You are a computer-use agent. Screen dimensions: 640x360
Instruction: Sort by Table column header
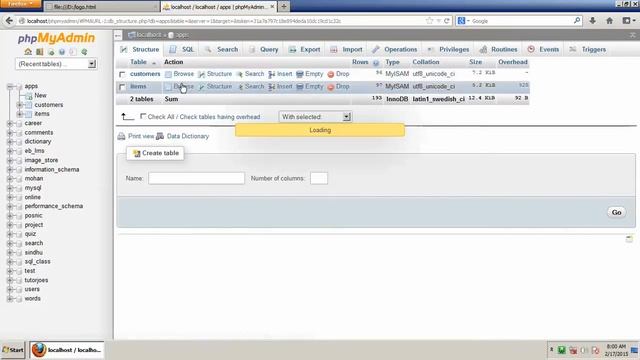[138, 62]
